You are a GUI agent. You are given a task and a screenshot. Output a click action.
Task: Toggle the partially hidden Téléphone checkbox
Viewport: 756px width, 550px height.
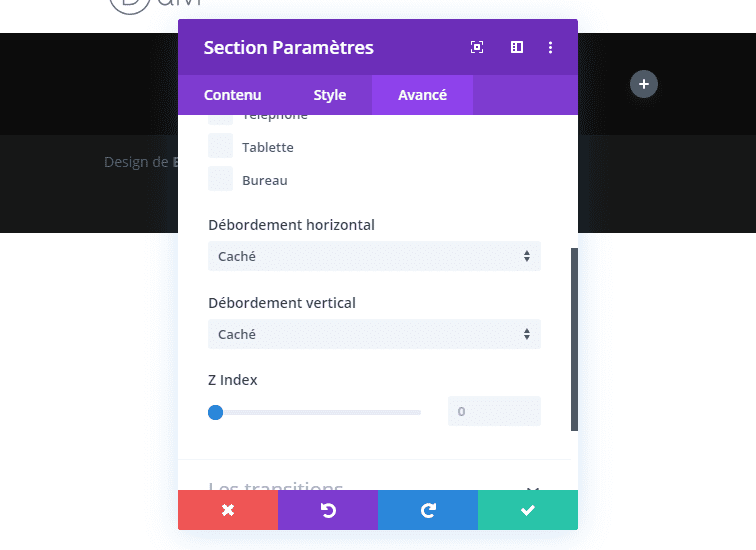tap(220, 120)
